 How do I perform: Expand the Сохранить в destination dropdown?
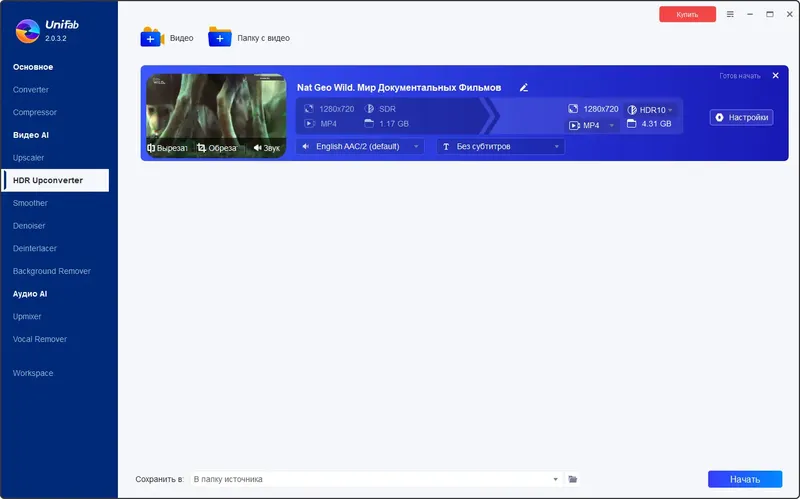555,479
